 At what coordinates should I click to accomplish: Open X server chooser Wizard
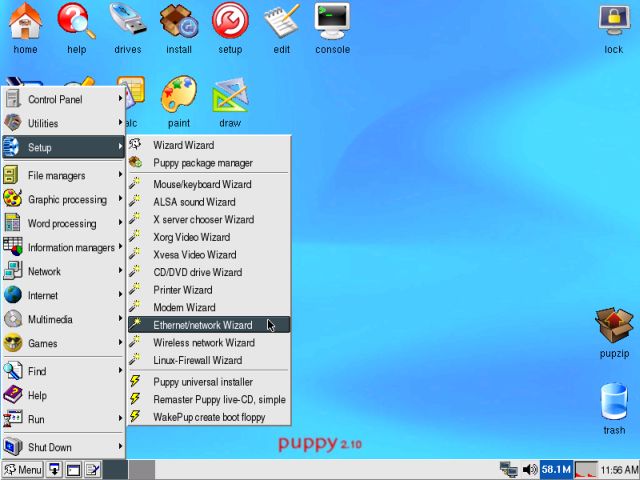click(x=209, y=219)
